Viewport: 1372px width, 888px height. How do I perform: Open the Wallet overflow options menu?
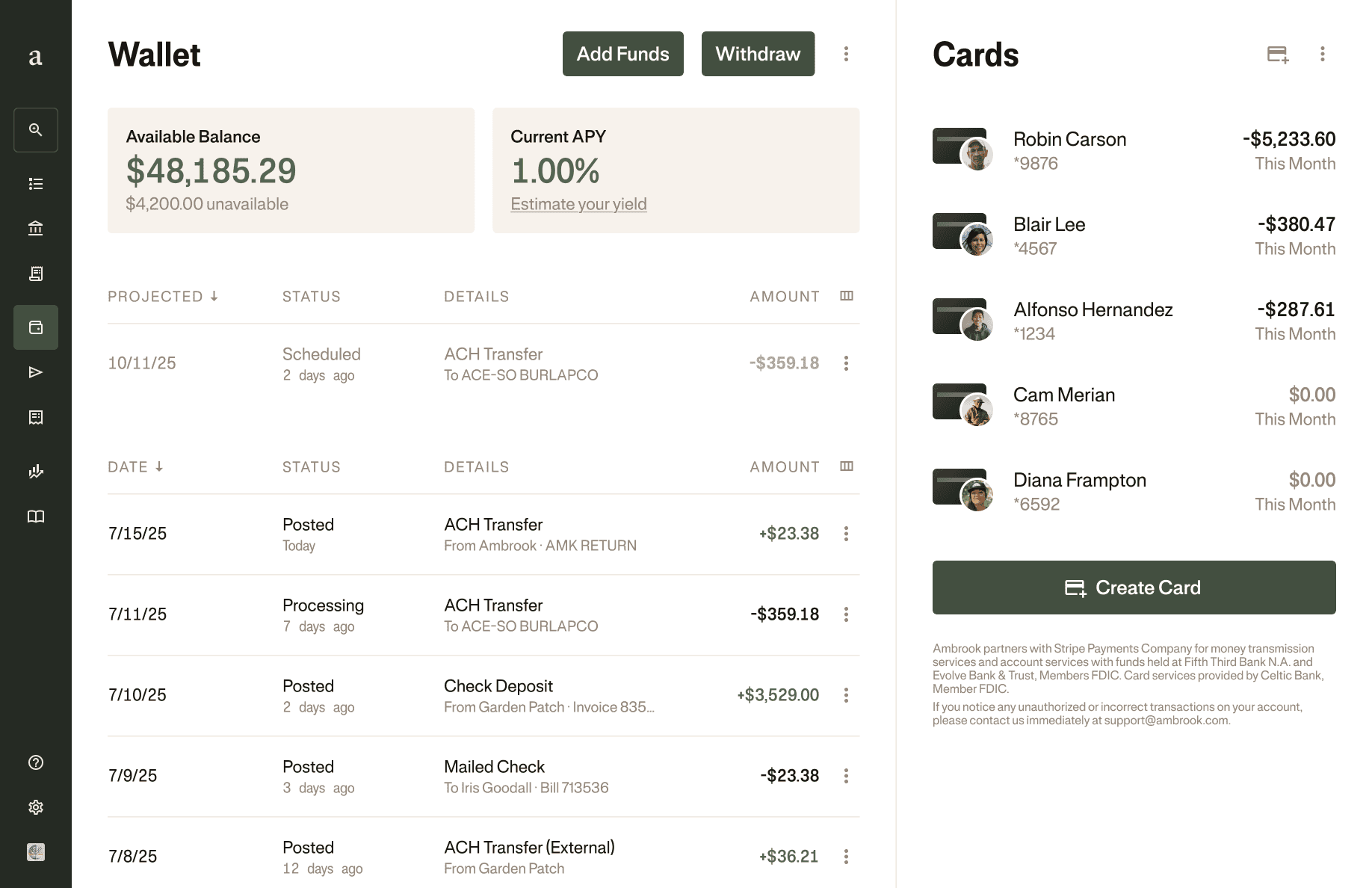click(x=847, y=54)
